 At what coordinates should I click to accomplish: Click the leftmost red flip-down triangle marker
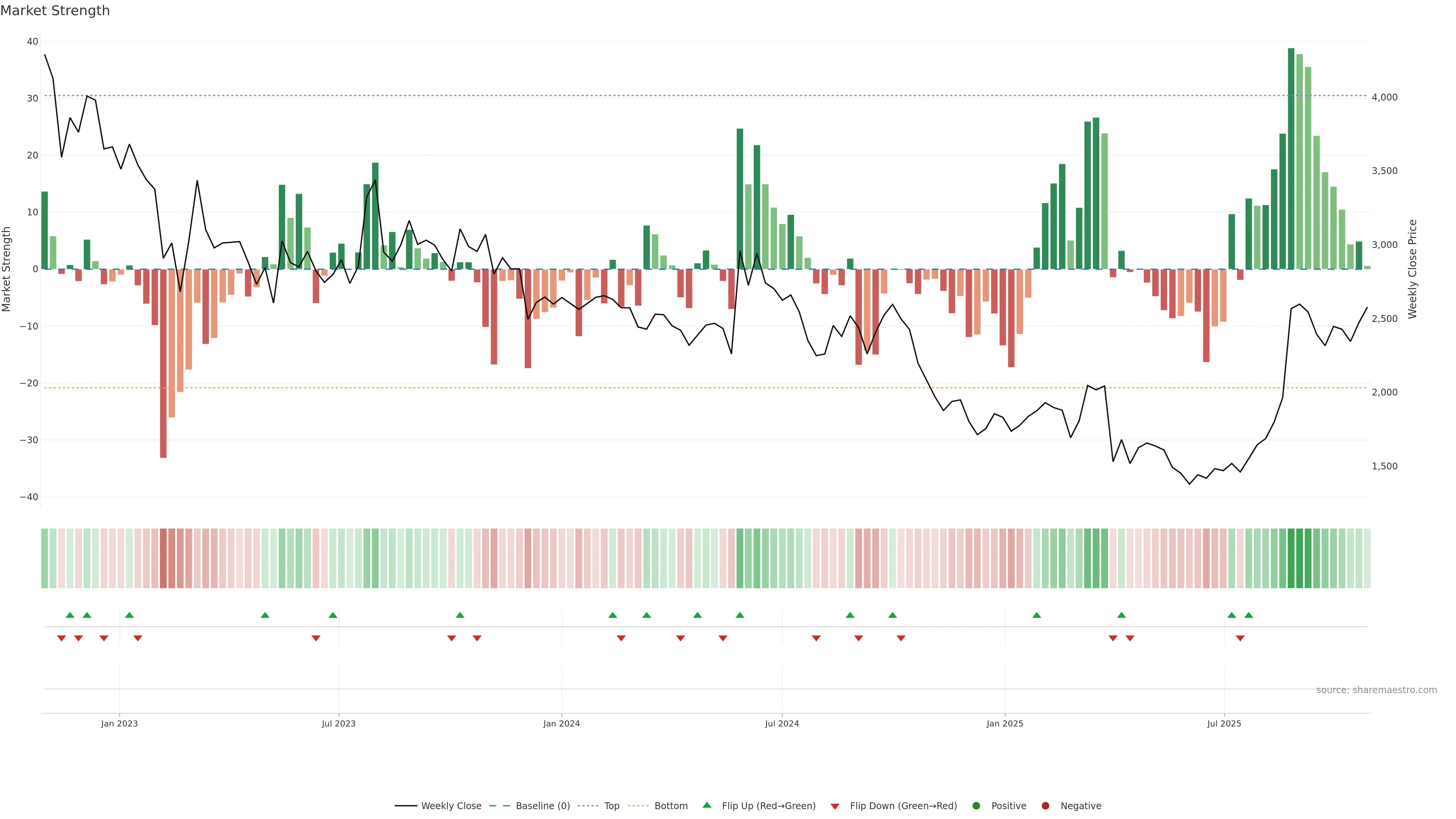click(x=61, y=638)
